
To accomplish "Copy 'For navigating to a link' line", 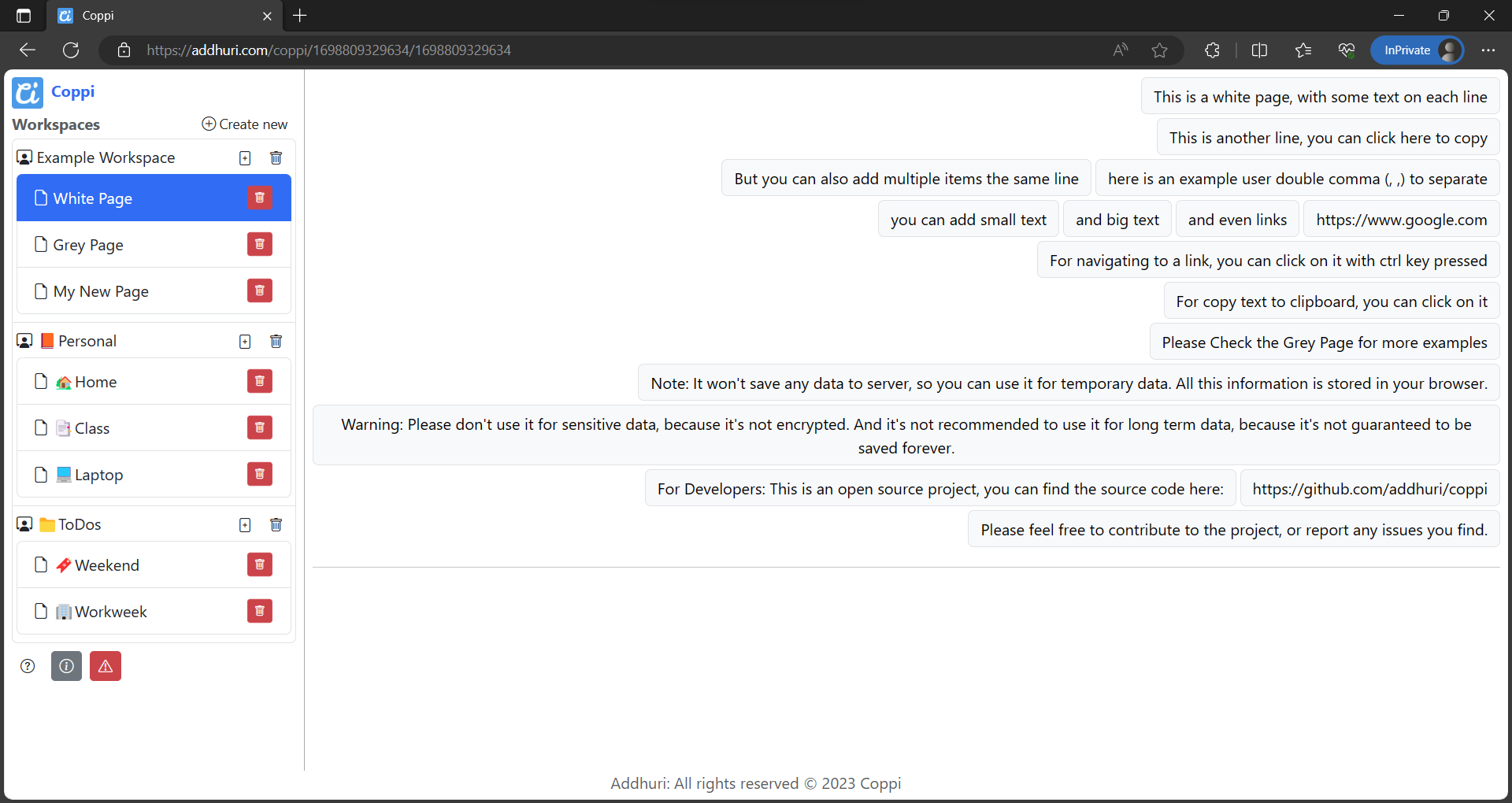I will click(x=1269, y=261).
